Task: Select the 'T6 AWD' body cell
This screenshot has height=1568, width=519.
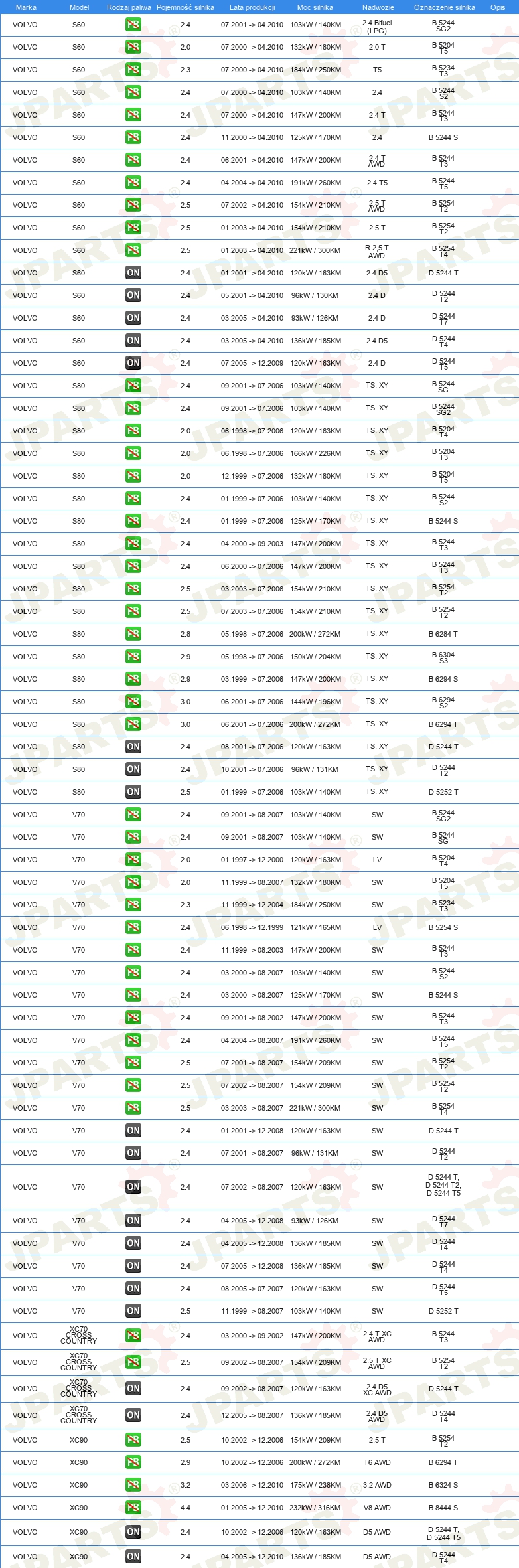Action: pyautogui.click(x=377, y=1462)
